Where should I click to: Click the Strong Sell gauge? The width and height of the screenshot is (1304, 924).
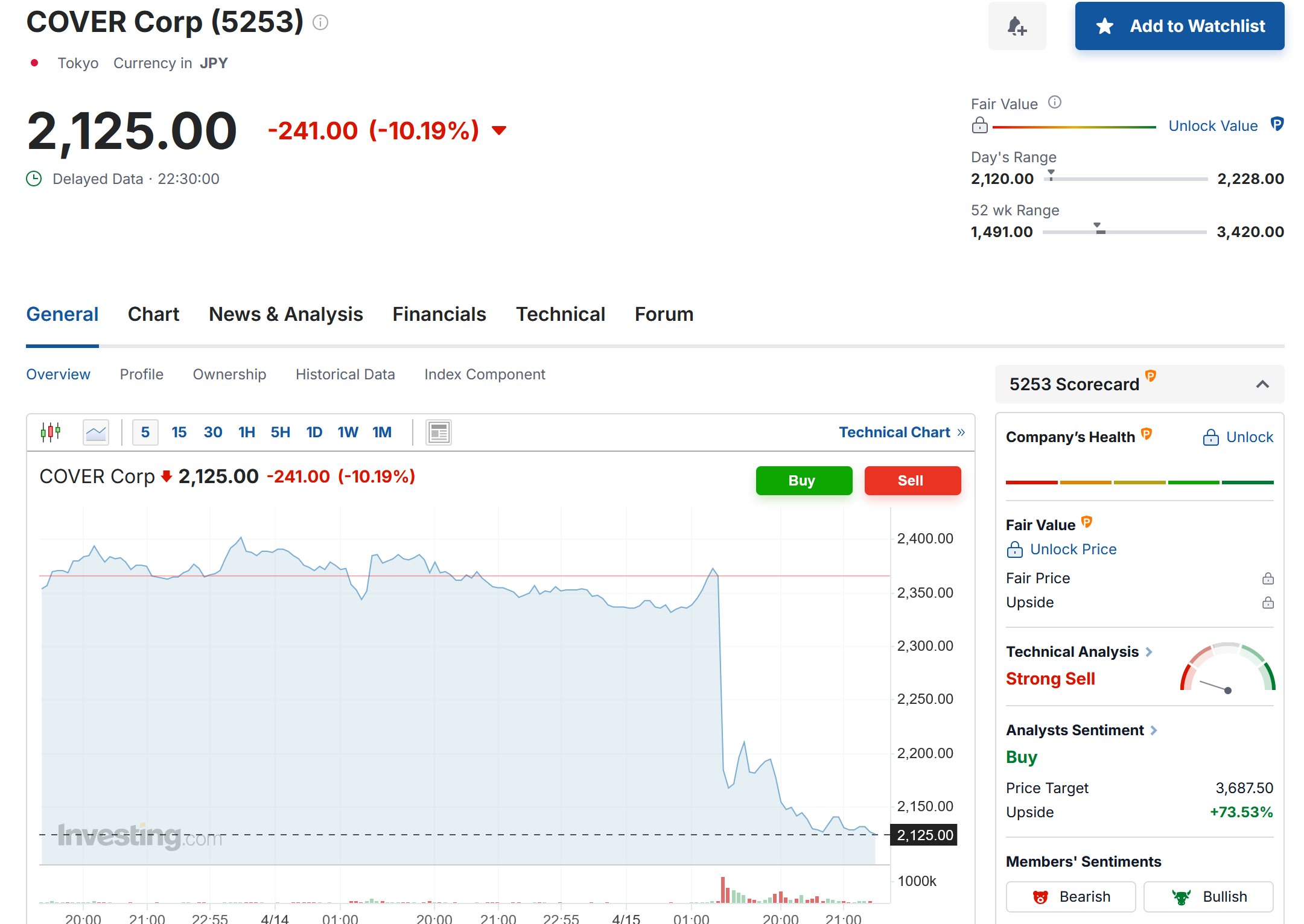click(x=1227, y=667)
